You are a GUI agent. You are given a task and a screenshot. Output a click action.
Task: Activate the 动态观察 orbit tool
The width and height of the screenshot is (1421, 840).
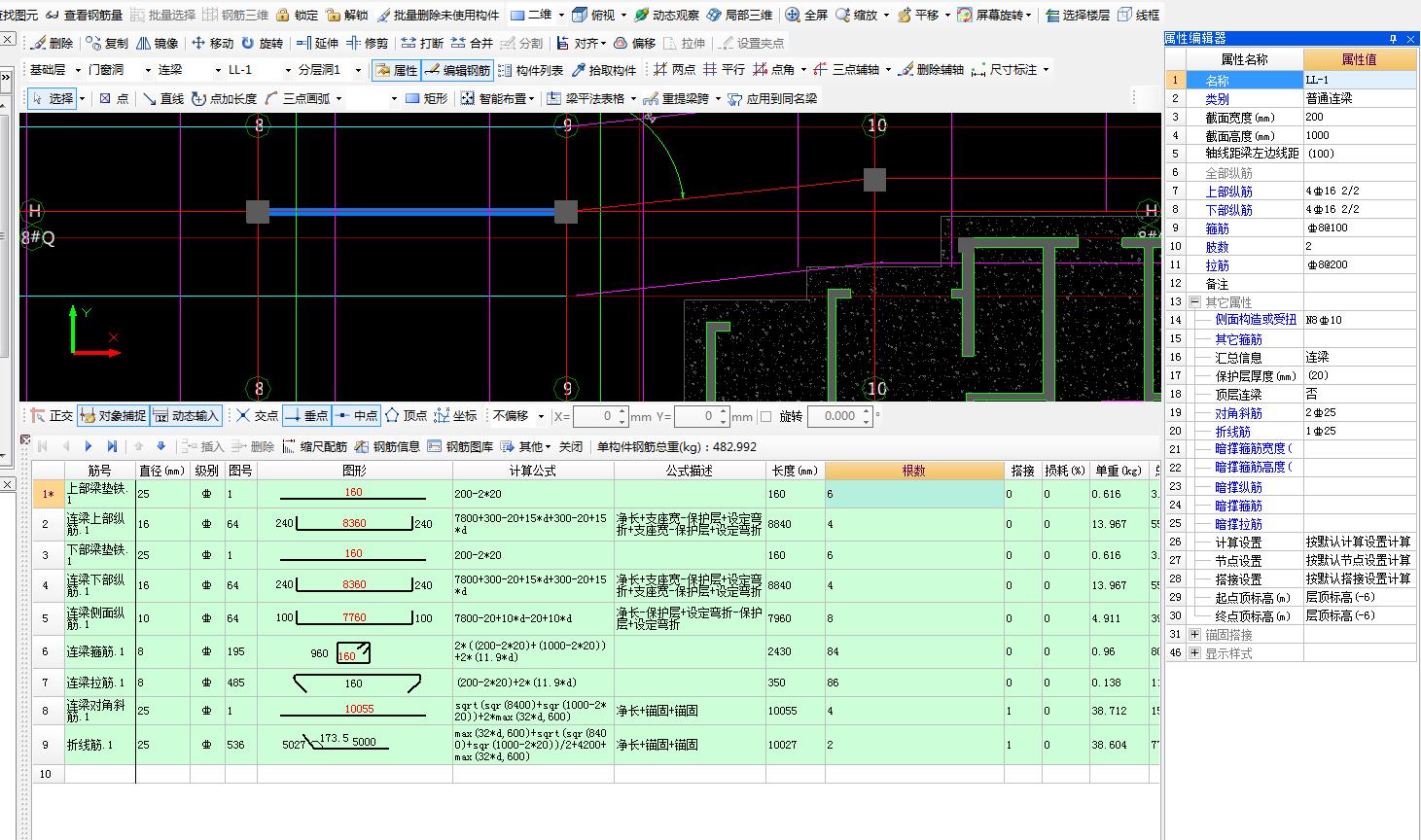tap(667, 15)
